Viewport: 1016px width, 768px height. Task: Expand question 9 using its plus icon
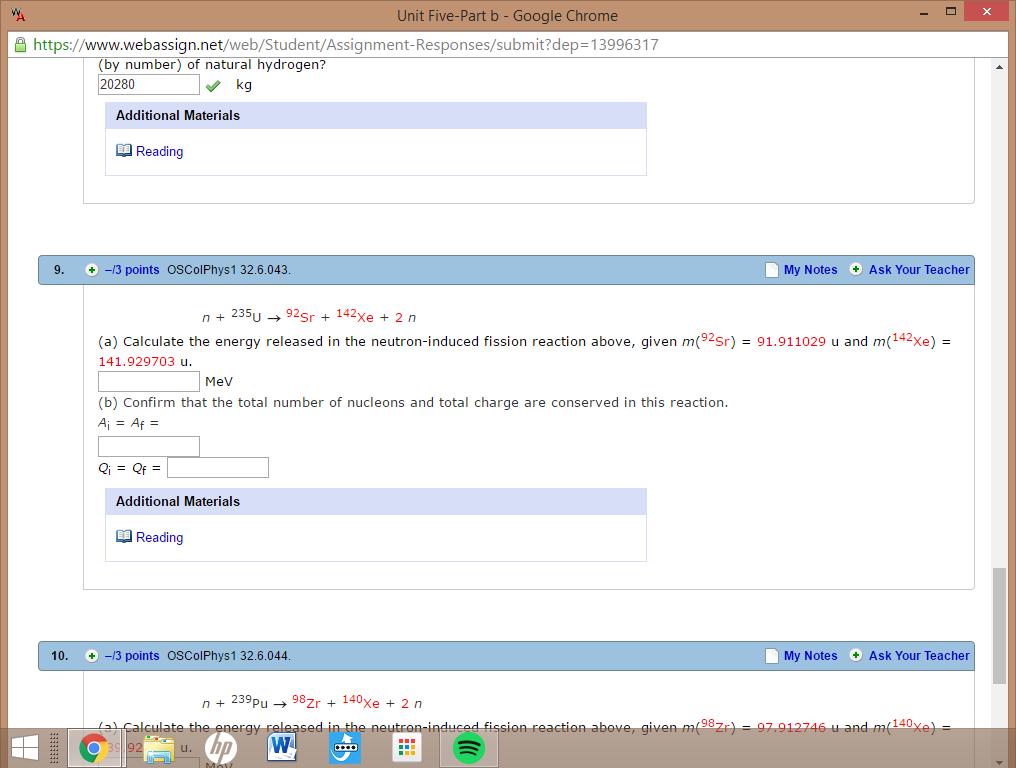click(x=91, y=269)
